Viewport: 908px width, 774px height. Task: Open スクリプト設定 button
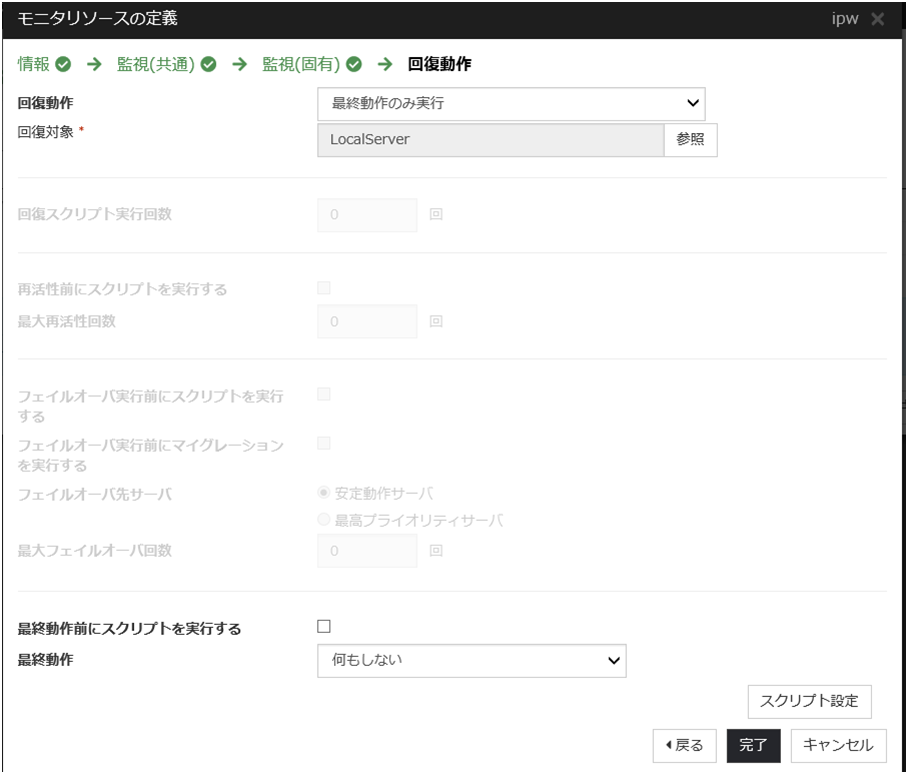pyautogui.click(x=809, y=701)
